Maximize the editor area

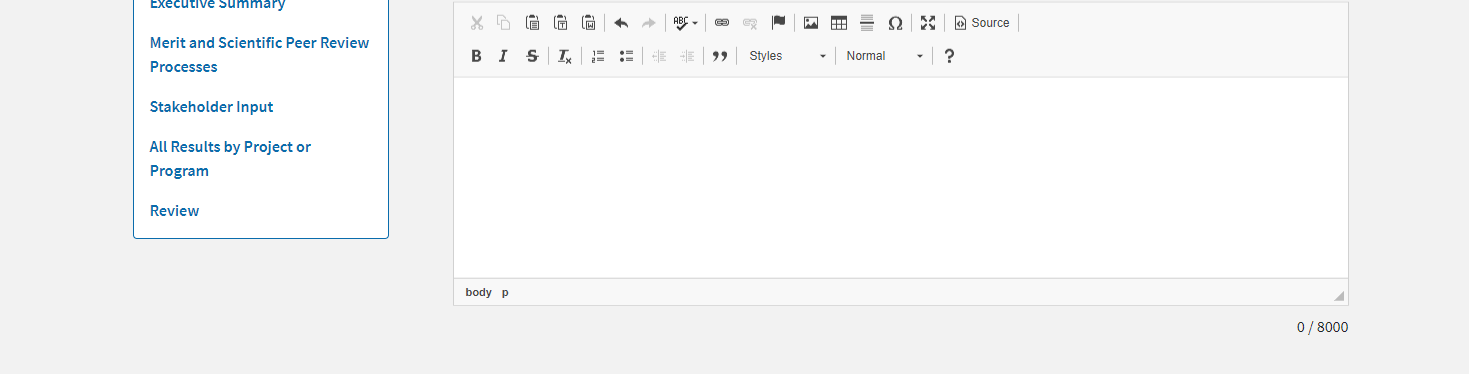pyautogui.click(x=928, y=23)
